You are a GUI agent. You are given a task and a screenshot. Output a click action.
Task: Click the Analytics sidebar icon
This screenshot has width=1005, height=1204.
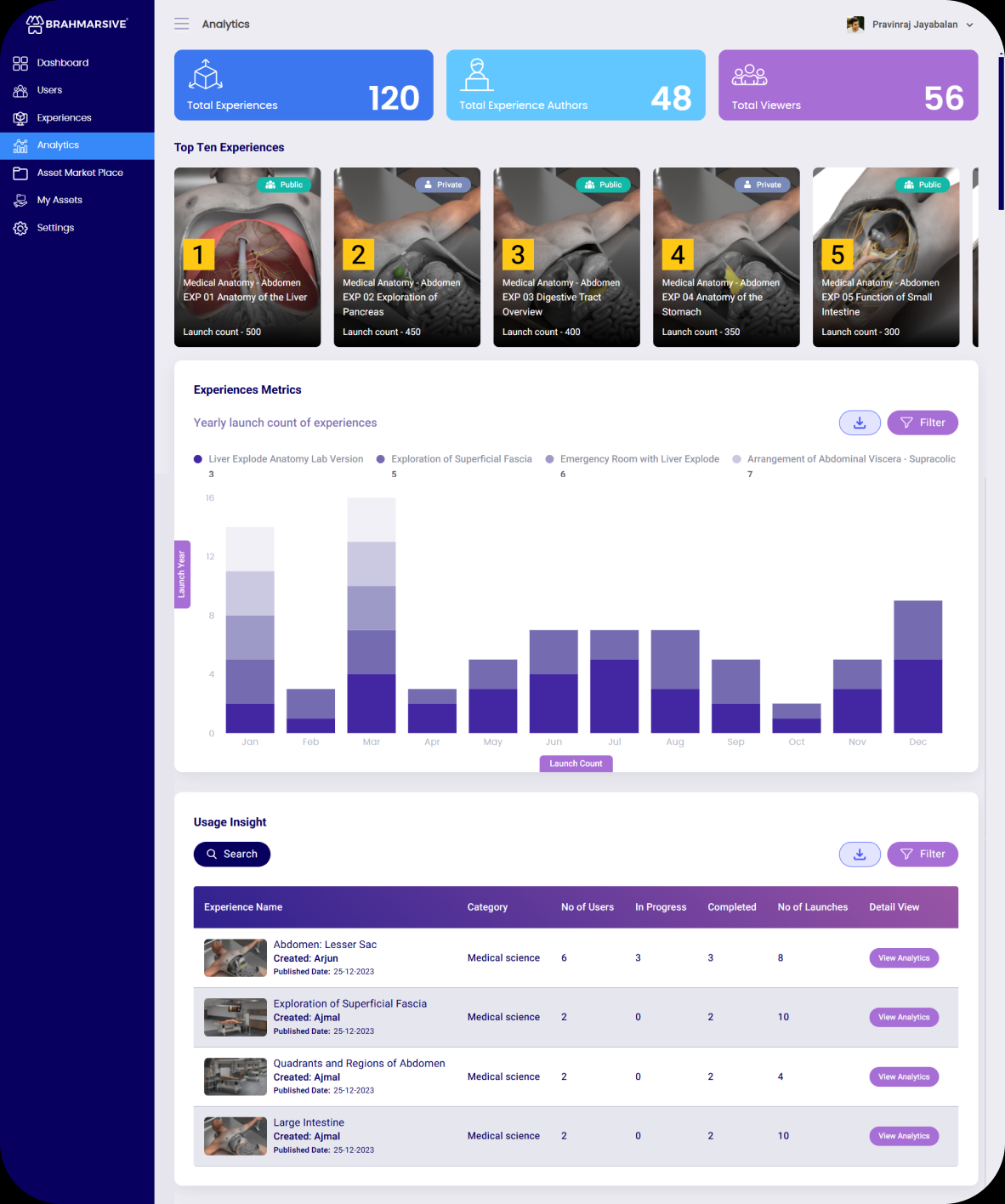[x=20, y=145]
